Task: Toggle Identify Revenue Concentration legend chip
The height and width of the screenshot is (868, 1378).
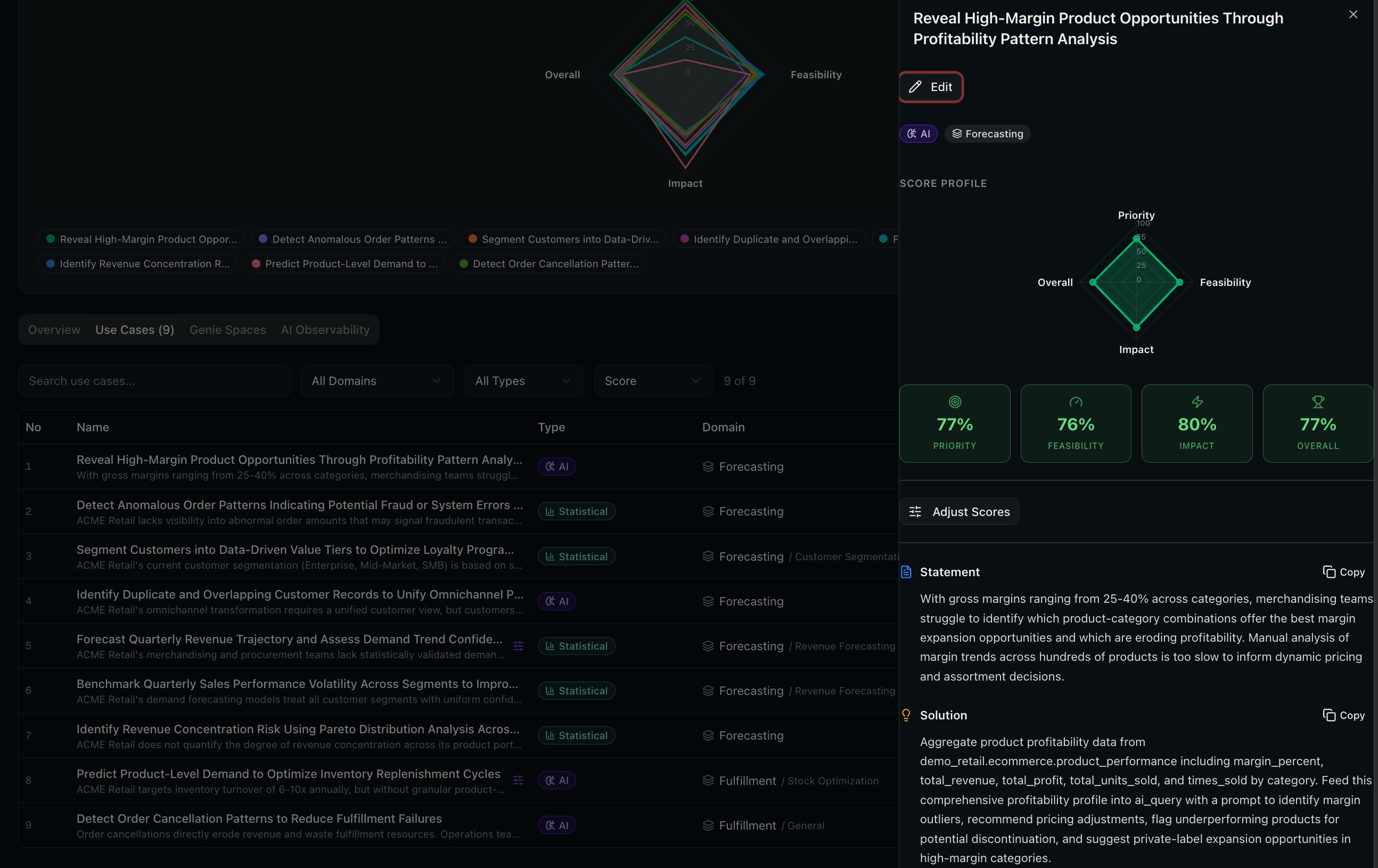Action: [x=138, y=264]
